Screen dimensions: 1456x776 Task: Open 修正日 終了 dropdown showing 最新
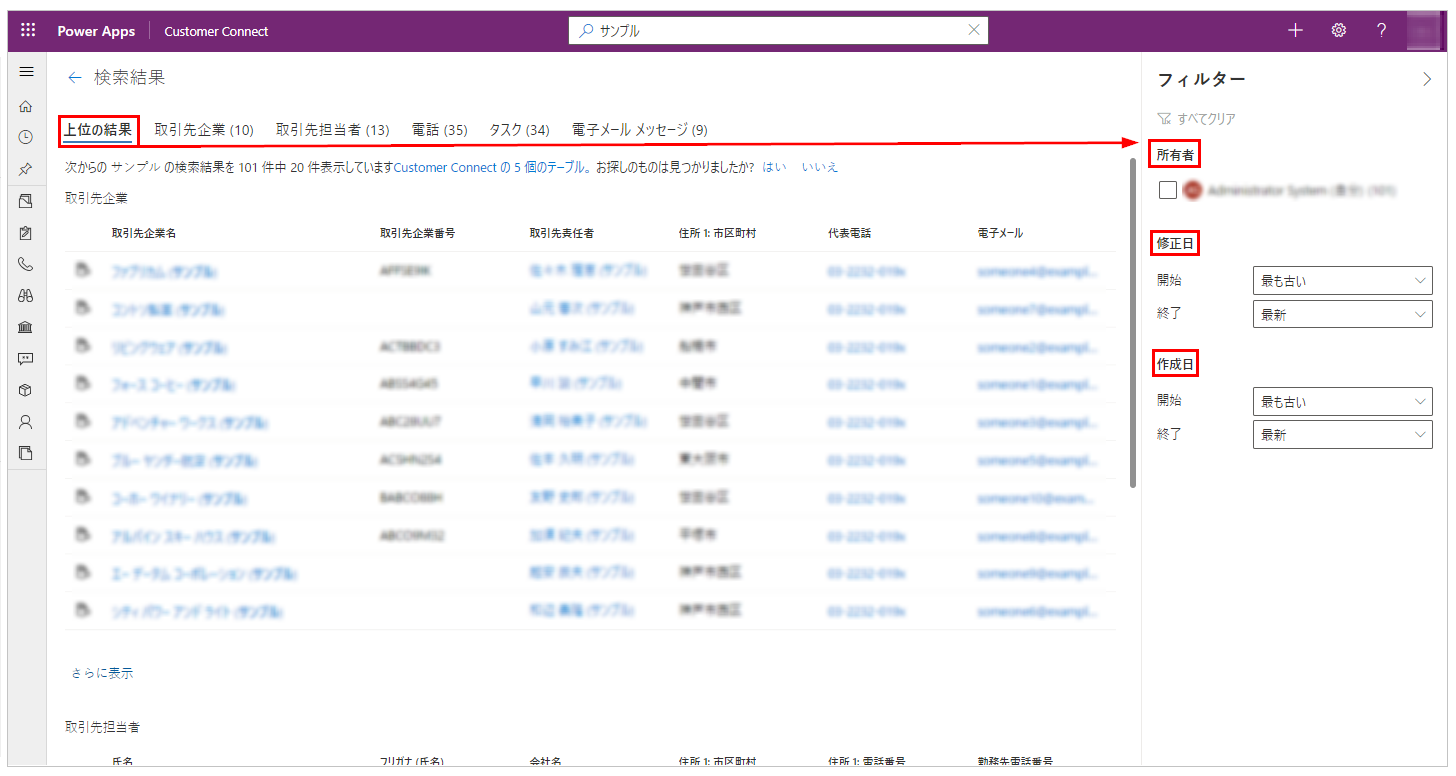(1342, 314)
